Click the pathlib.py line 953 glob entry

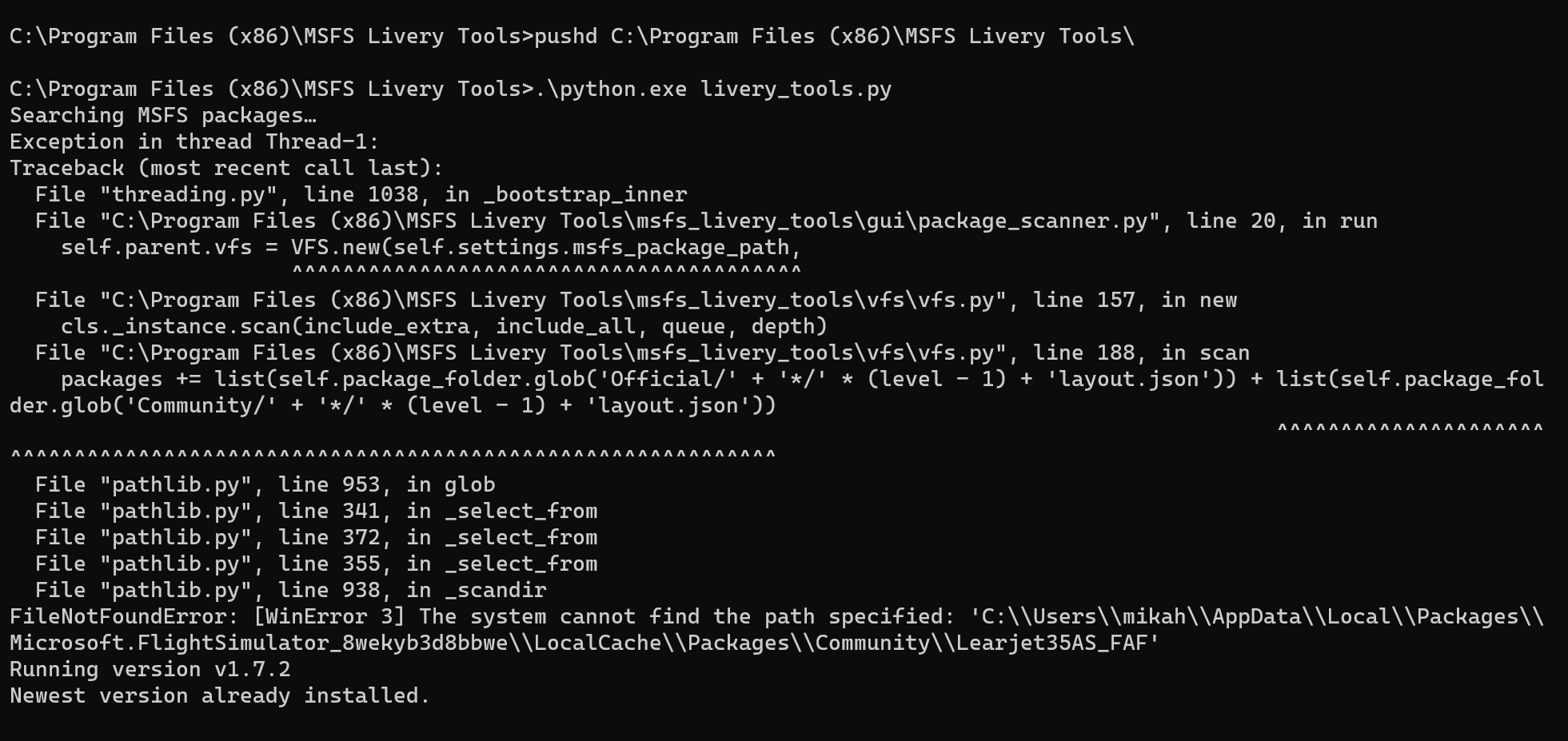coord(265,484)
